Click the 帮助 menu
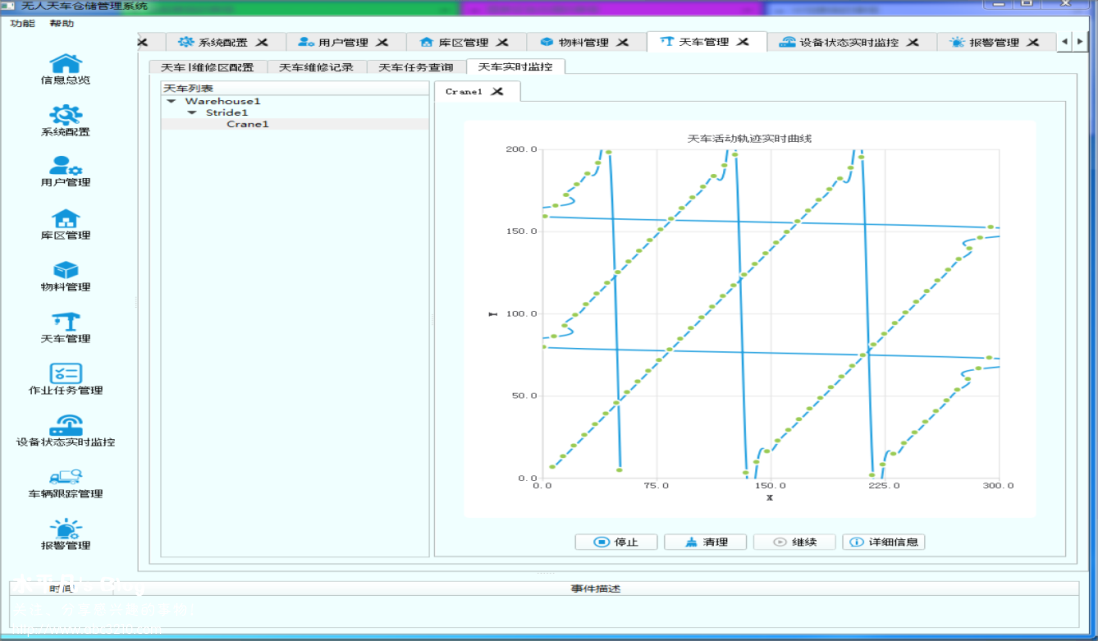Screen dimensions: 1098x641 (61, 23)
